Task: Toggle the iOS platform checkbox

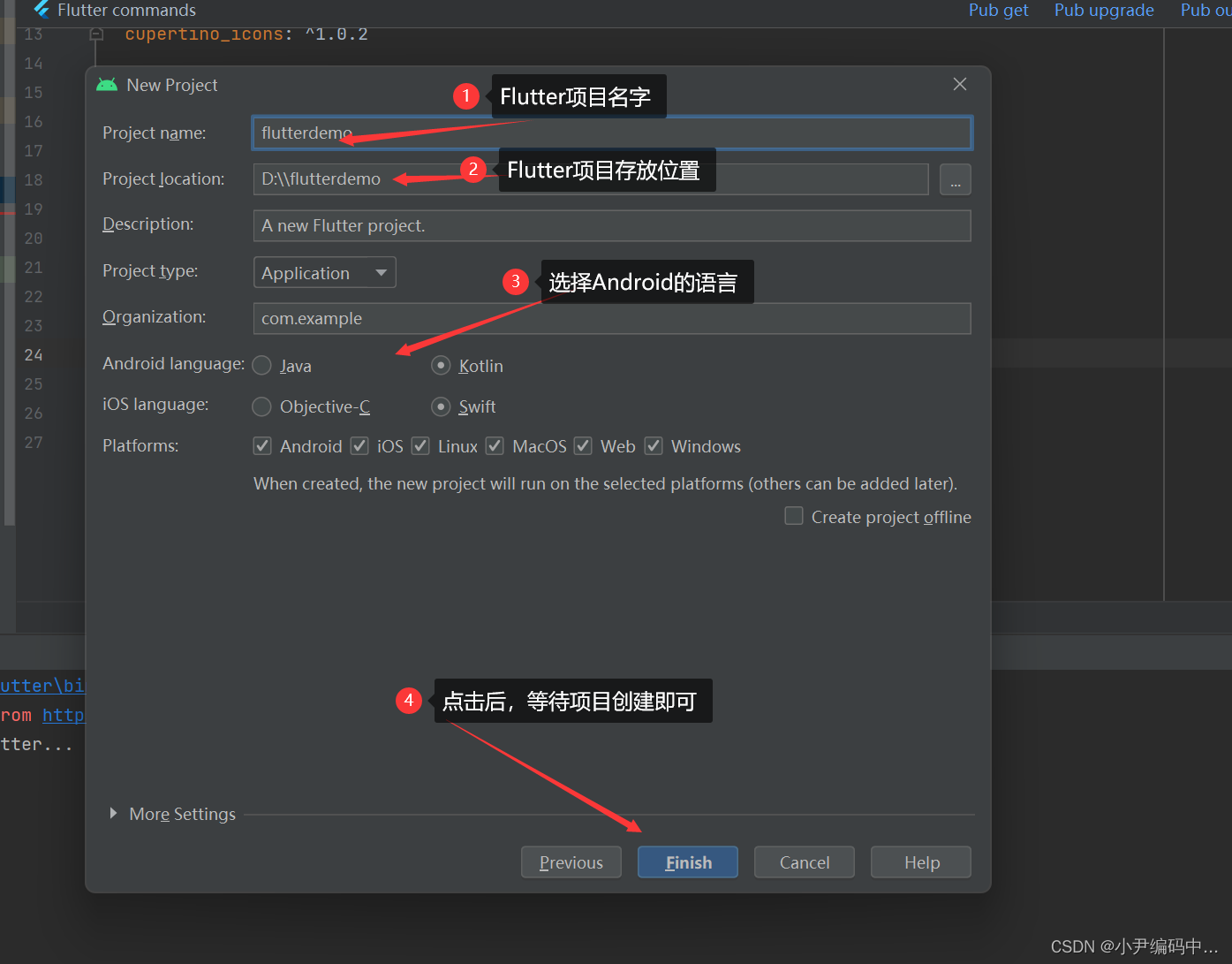Action: pos(359,446)
